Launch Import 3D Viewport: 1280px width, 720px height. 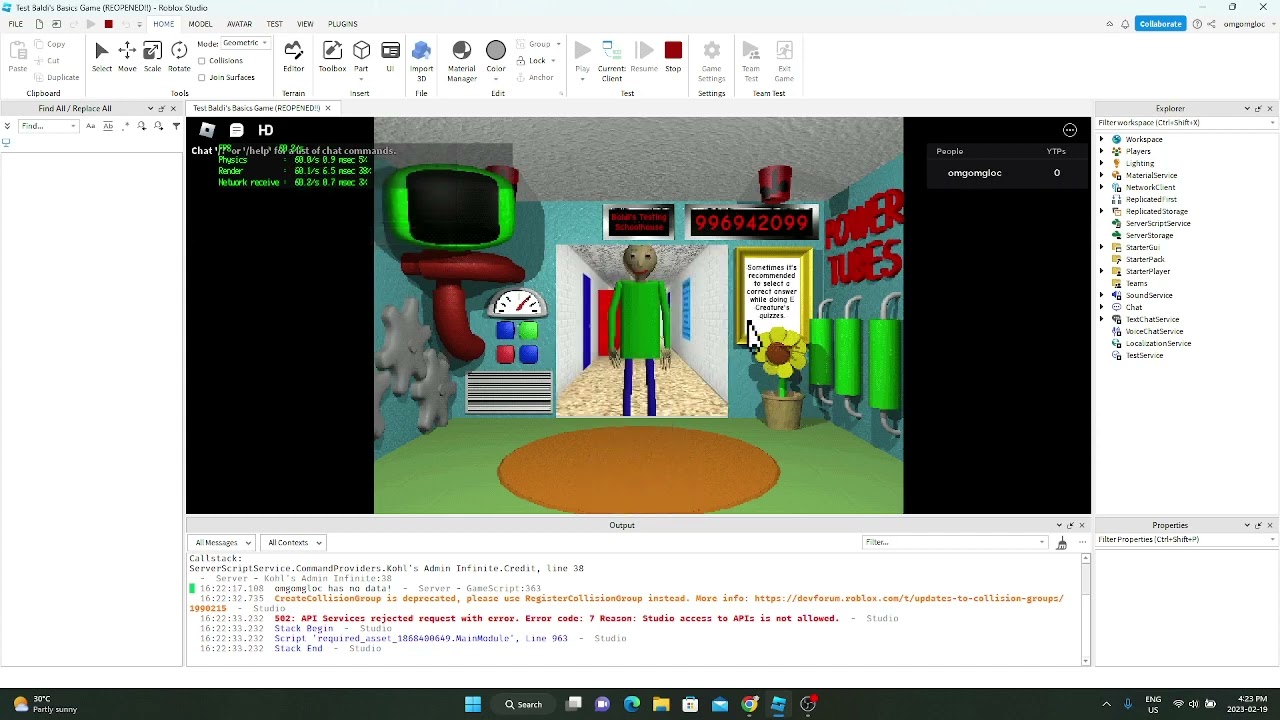coord(421,62)
